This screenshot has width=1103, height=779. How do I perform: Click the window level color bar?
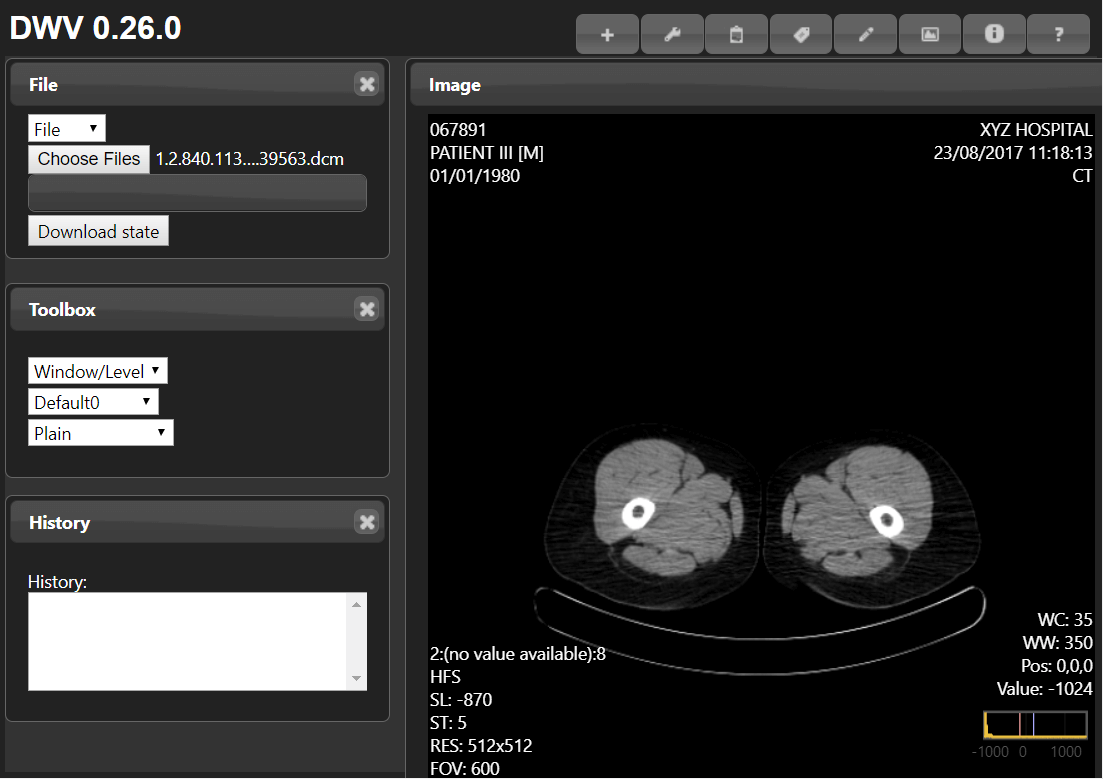coord(1035,723)
